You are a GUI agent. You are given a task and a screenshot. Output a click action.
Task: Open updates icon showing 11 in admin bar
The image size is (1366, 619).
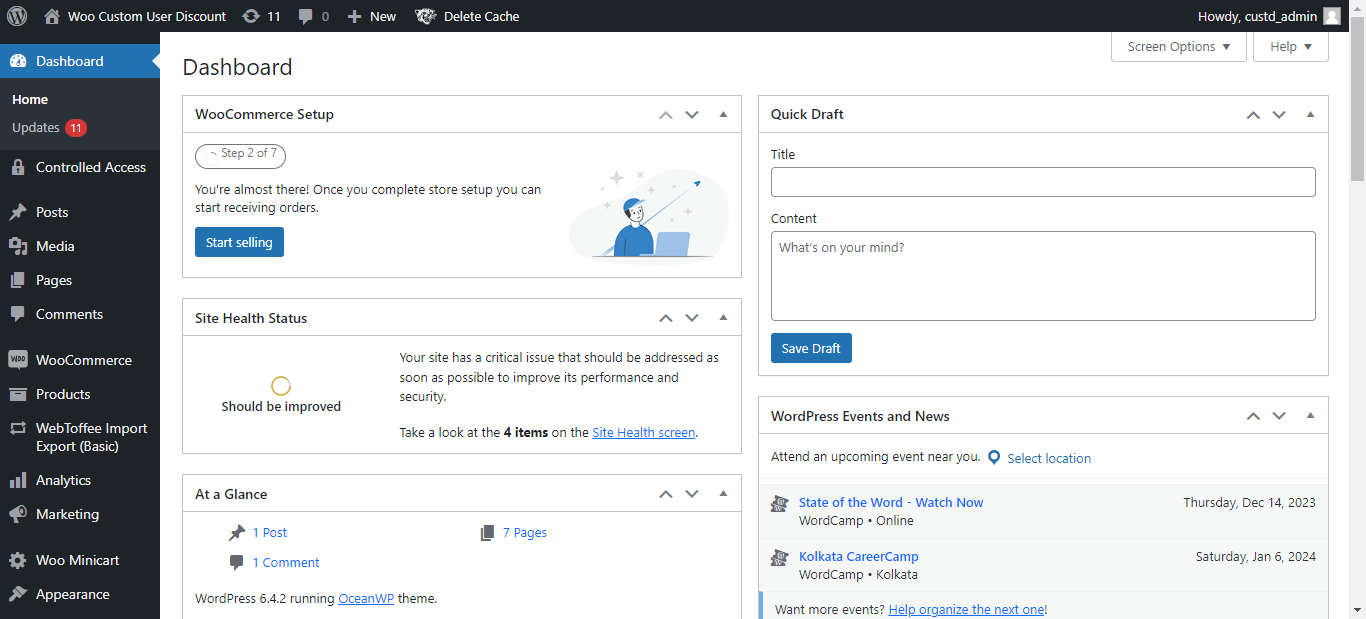click(251, 16)
